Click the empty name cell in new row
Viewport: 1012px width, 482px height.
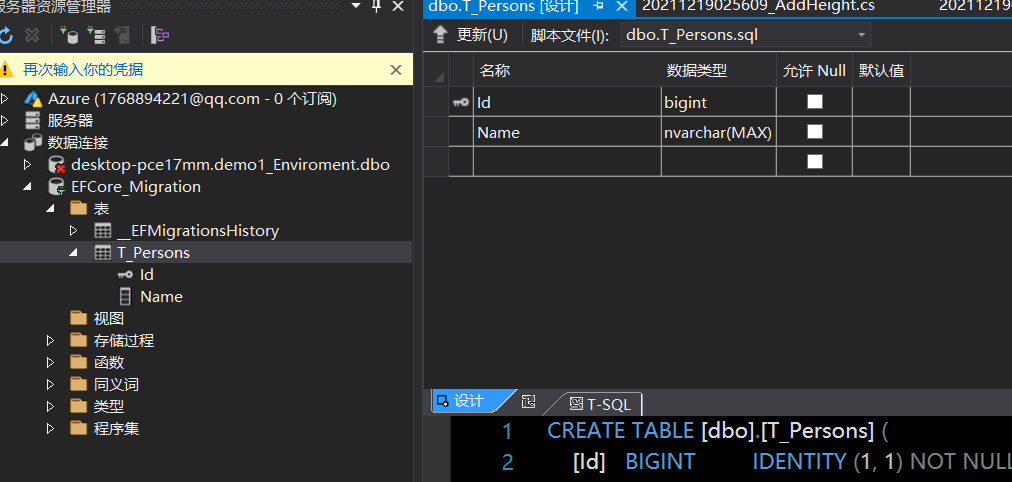coord(567,161)
